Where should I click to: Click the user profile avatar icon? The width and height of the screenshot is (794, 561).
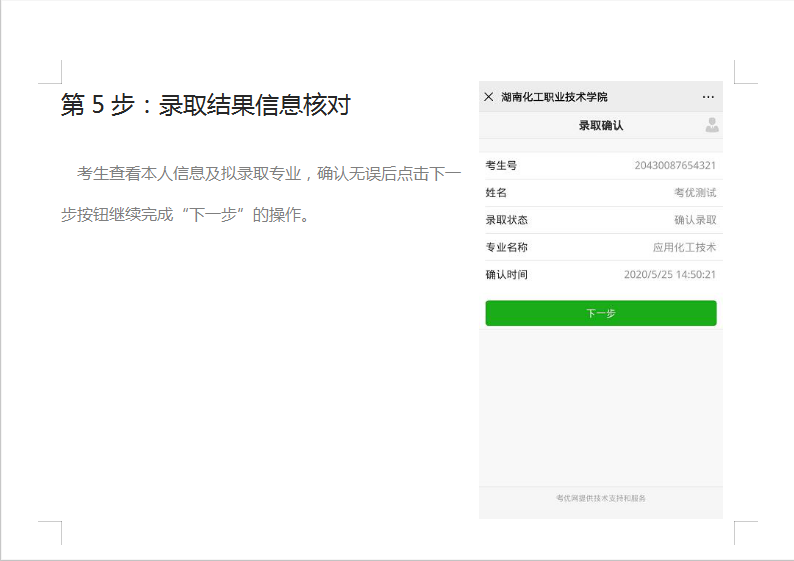[x=711, y=125]
